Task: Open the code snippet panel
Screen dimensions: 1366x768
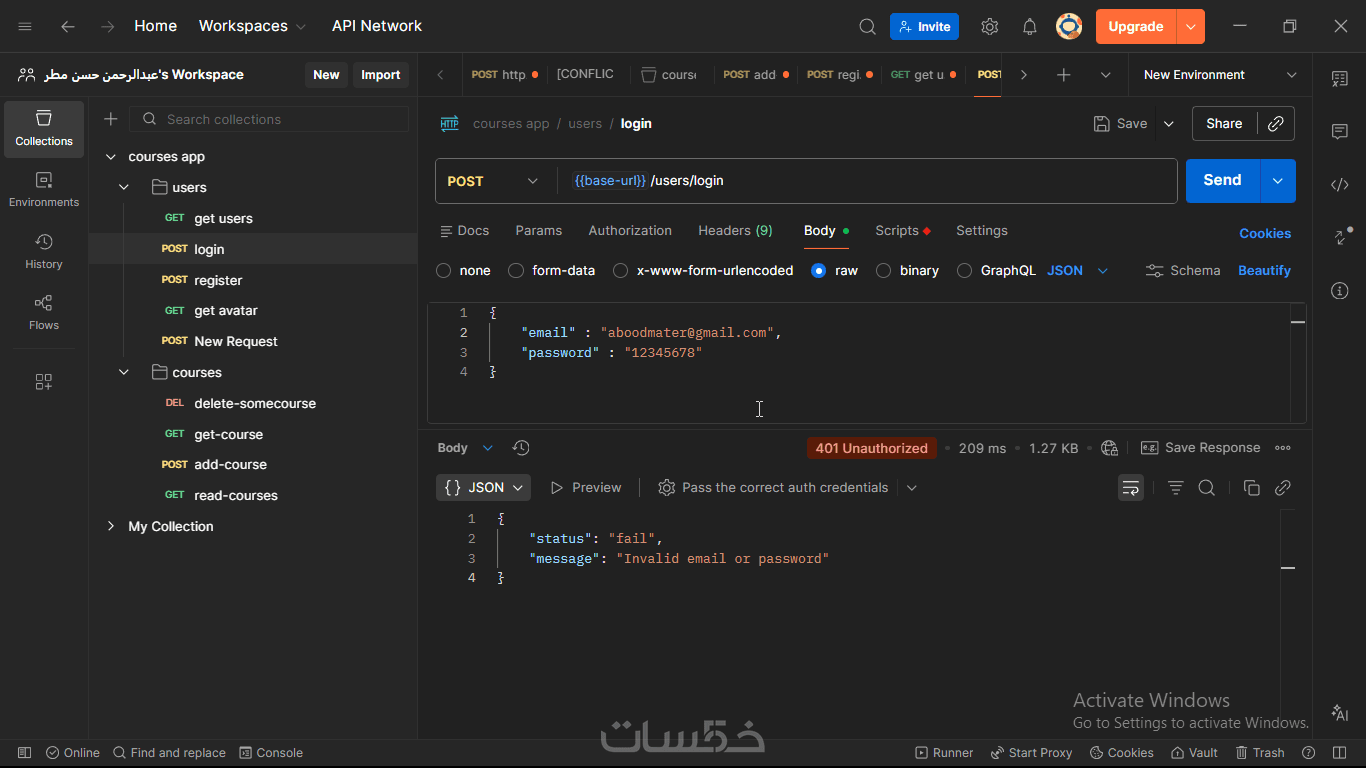Action: tap(1340, 184)
